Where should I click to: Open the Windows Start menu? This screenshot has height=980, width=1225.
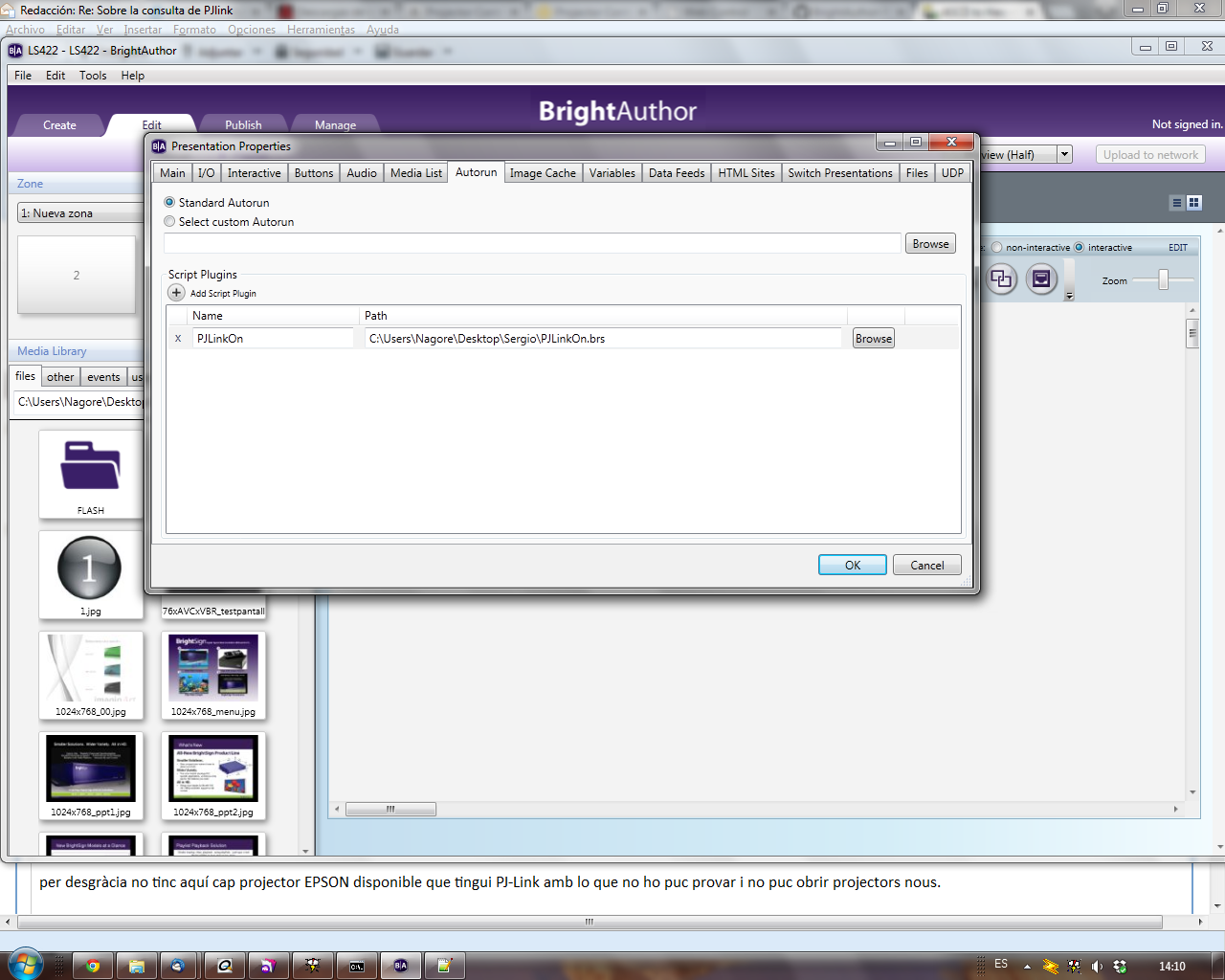click(x=24, y=964)
